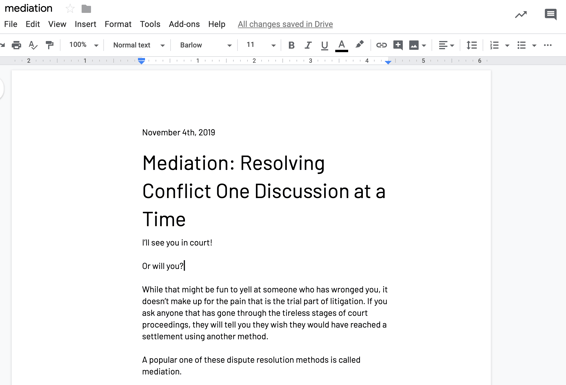This screenshot has width=566, height=385.
Task: Open the Help menu
Action: (x=217, y=24)
